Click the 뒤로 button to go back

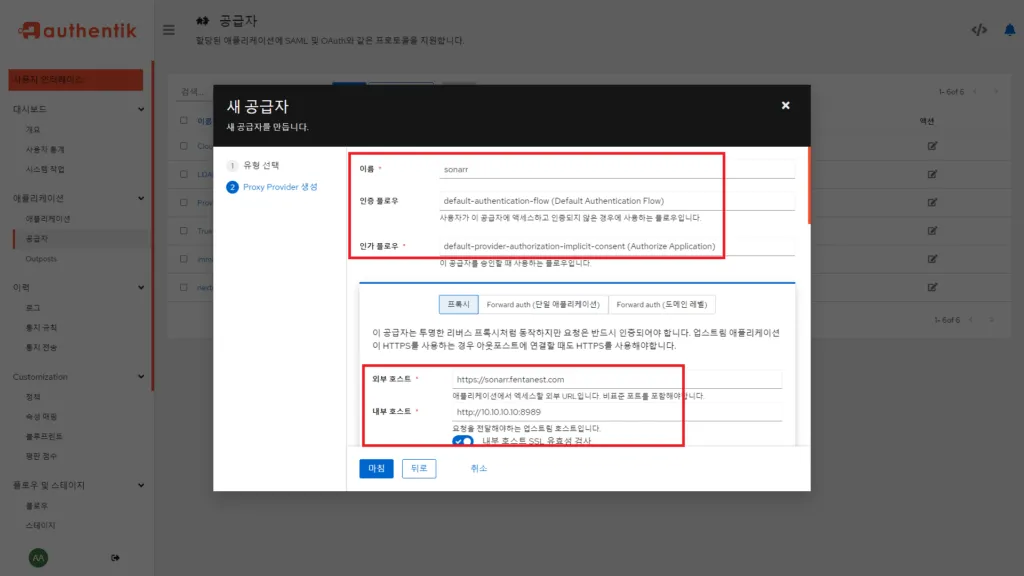pos(419,468)
